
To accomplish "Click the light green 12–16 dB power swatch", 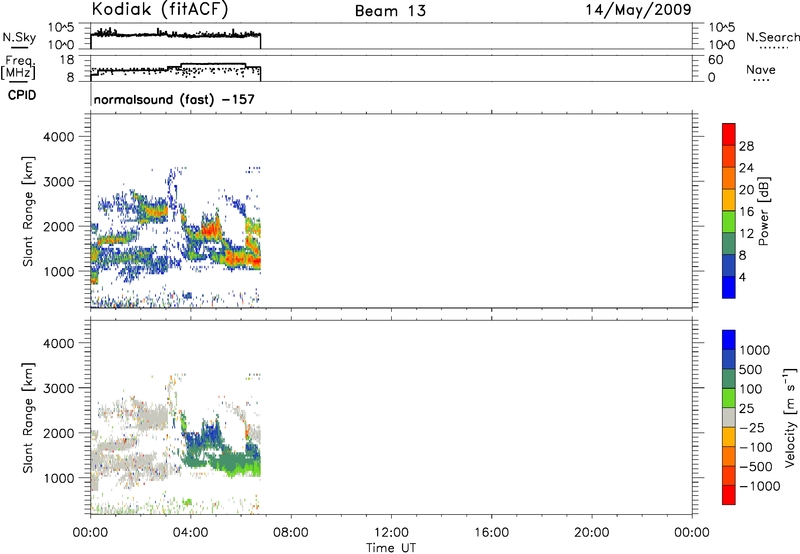I will tap(729, 221).
